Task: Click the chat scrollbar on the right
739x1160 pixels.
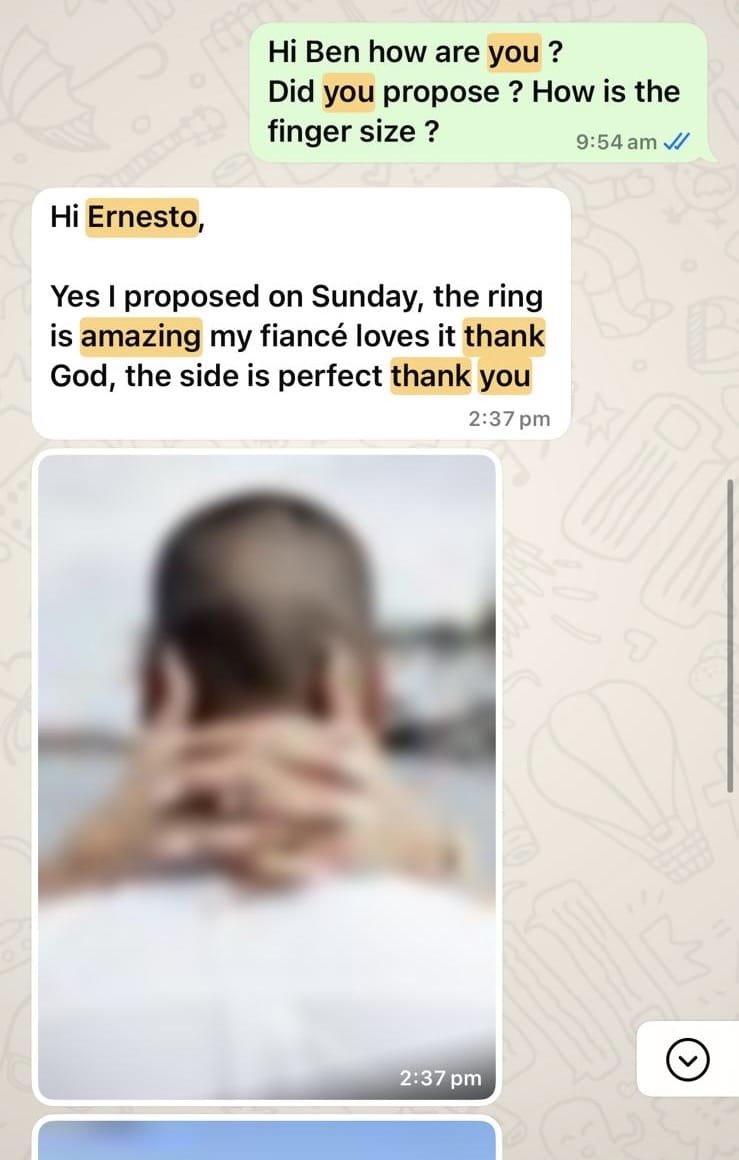Action: (730, 636)
